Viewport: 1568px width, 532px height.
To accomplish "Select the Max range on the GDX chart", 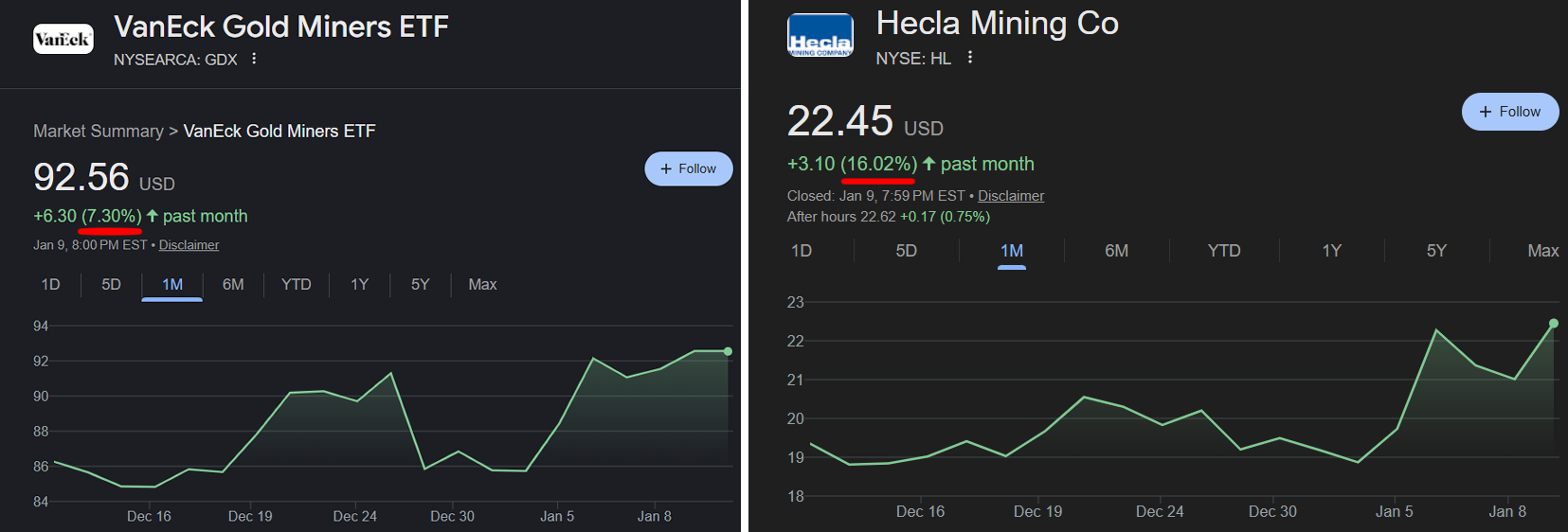I will [483, 285].
